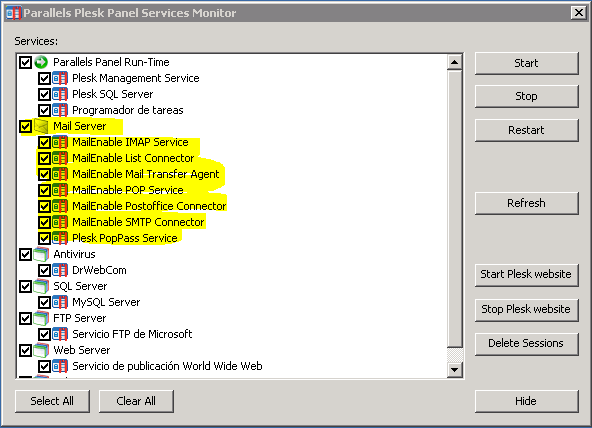Toggle the Plesk PopPass Service checkbox
The image size is (592, 428).
click(44, 238)
